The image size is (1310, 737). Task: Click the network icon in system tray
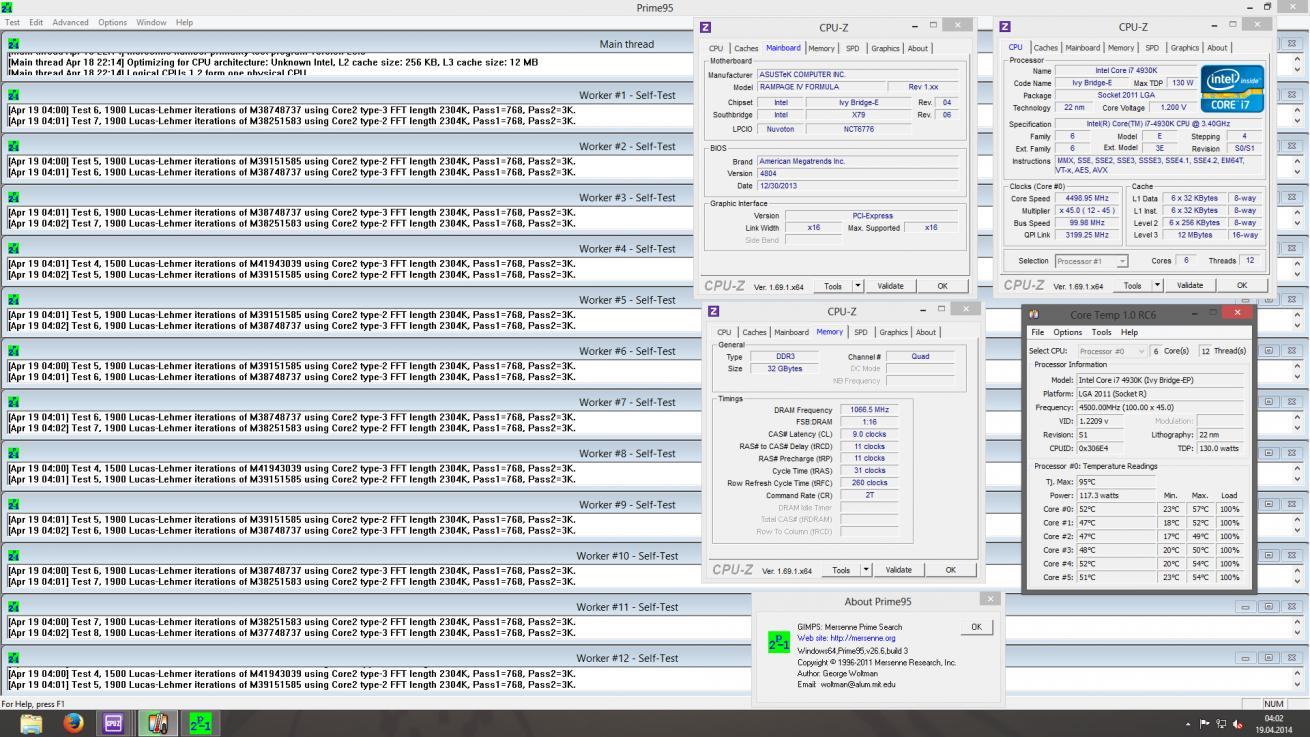point(1221,724)
